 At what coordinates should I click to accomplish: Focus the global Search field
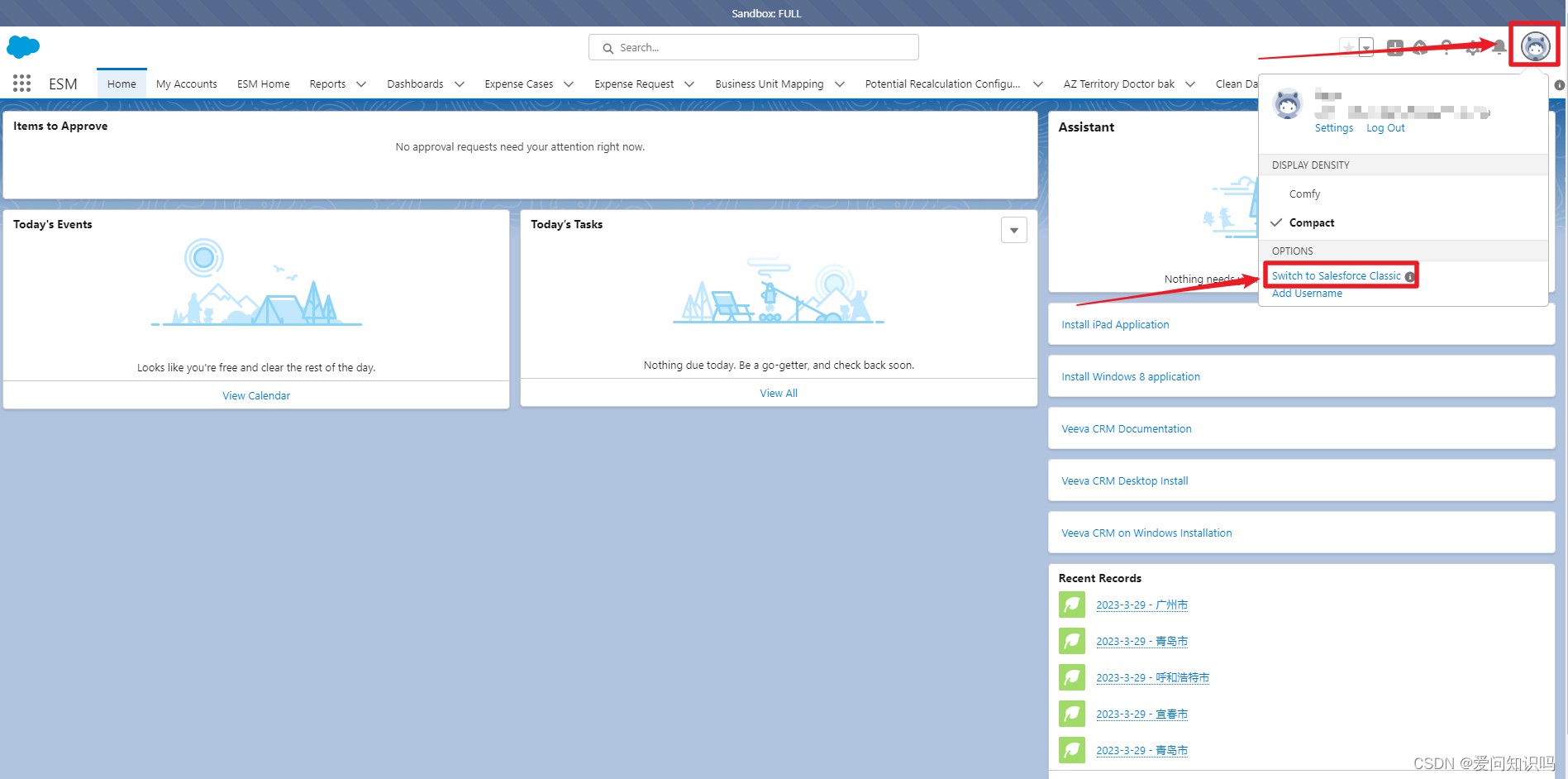pos(753,47)
